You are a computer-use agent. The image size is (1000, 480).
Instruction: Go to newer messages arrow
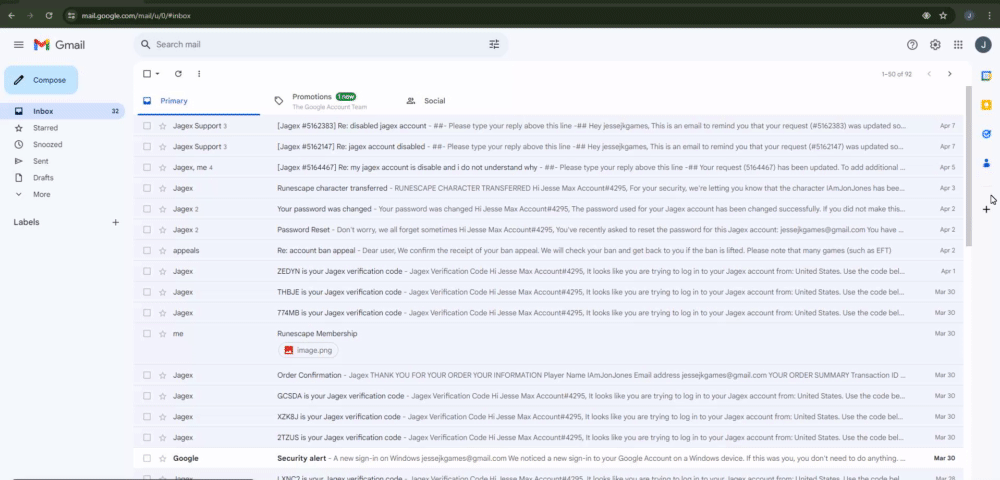point(929,74)
